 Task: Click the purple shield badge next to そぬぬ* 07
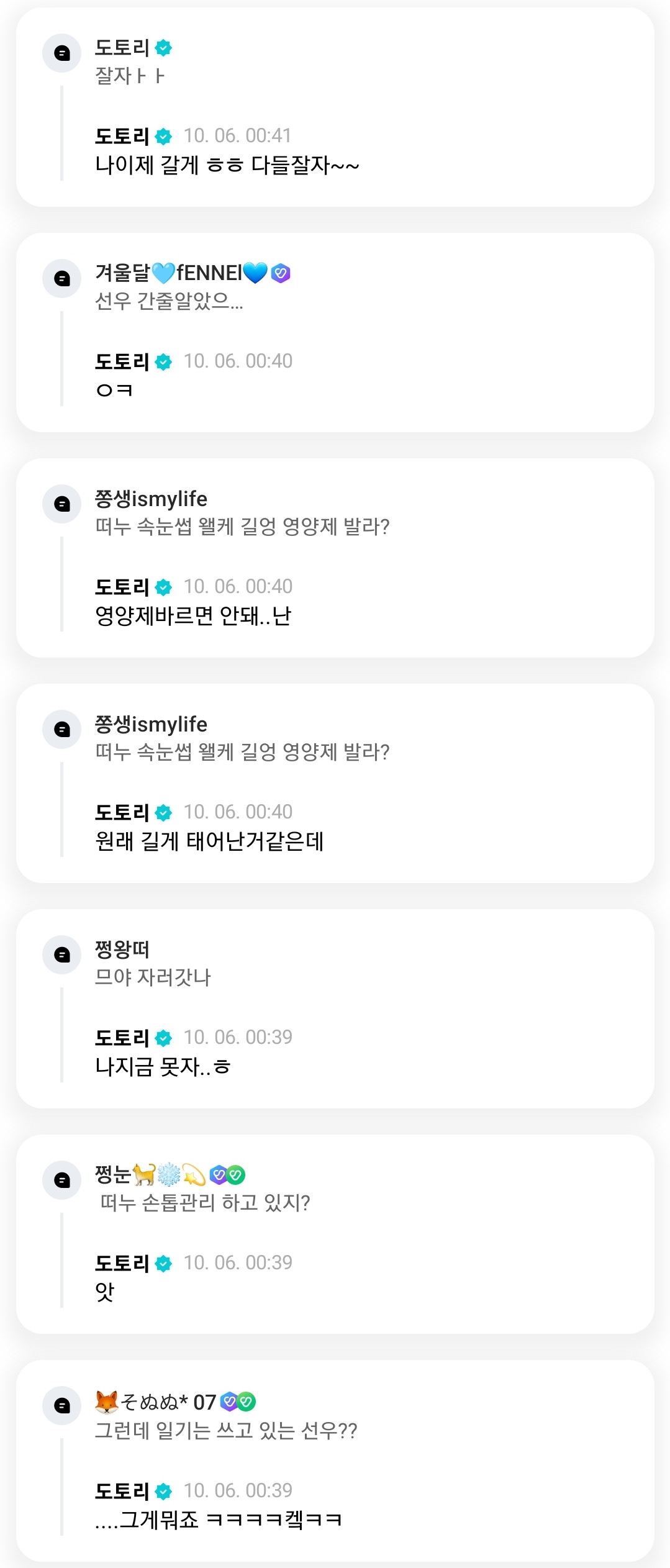(229, 1401)
